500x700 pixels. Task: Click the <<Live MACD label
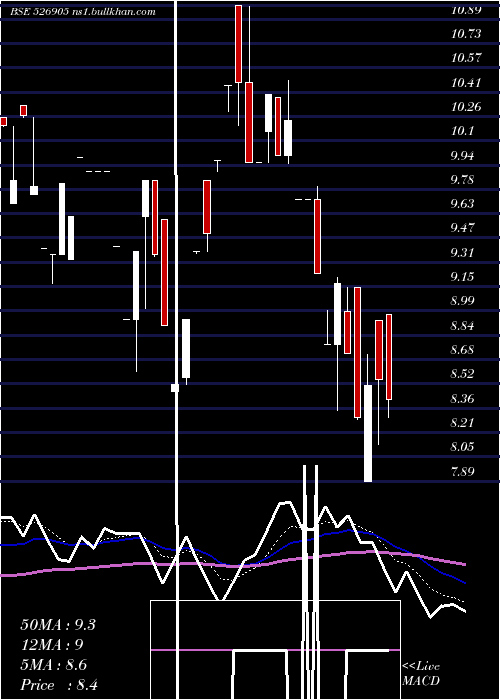coord(421,674)
